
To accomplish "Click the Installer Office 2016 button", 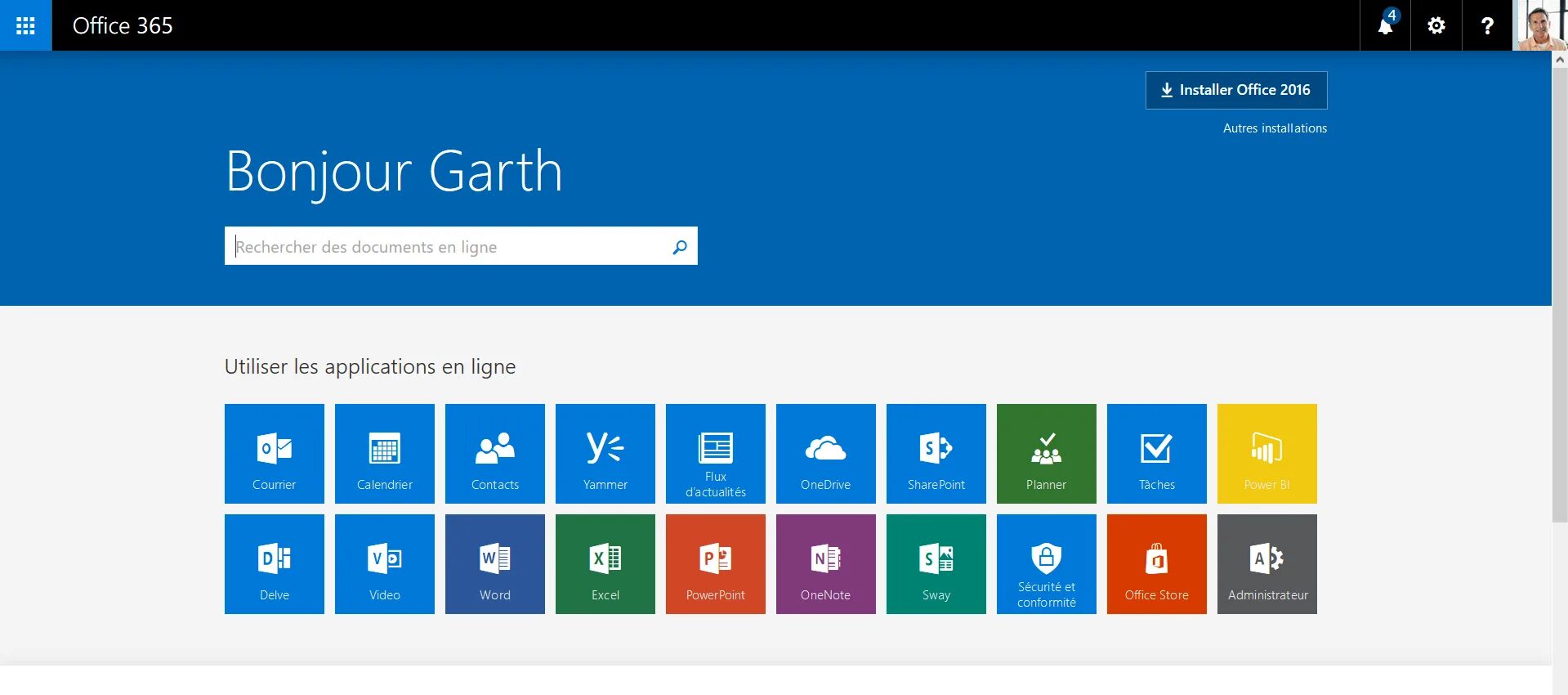I will click(1236, 90).
